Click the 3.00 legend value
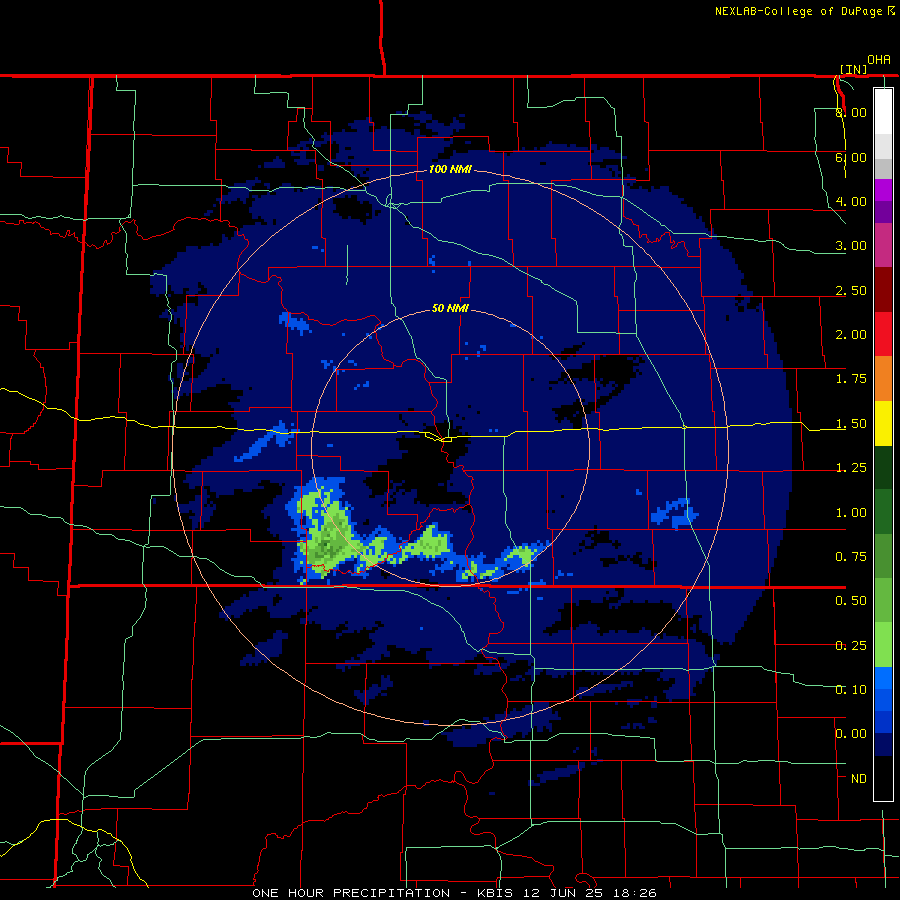The image size is (900, 900). [x=851, y=246]
